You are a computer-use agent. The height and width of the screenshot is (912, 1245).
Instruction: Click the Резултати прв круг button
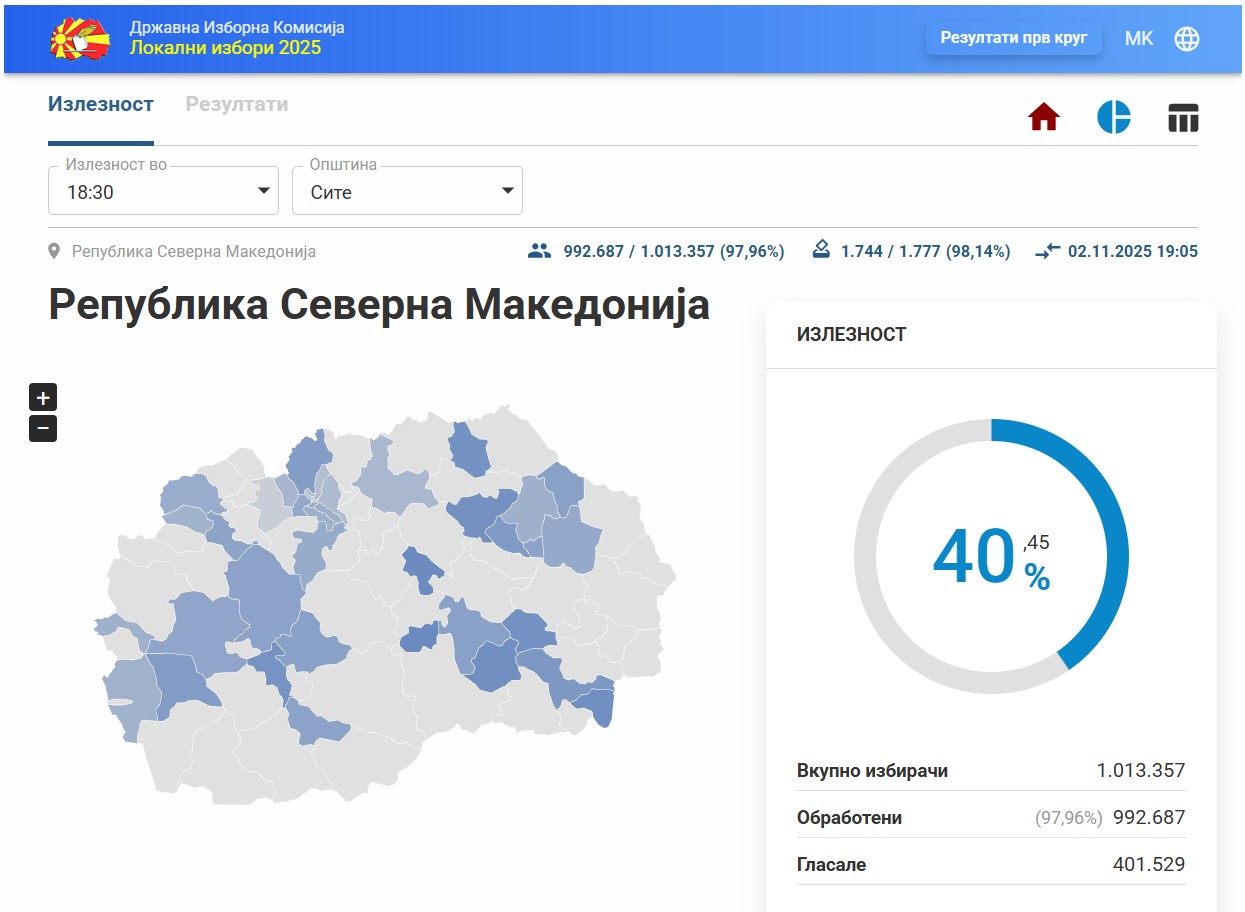(x=1013, y=37)
